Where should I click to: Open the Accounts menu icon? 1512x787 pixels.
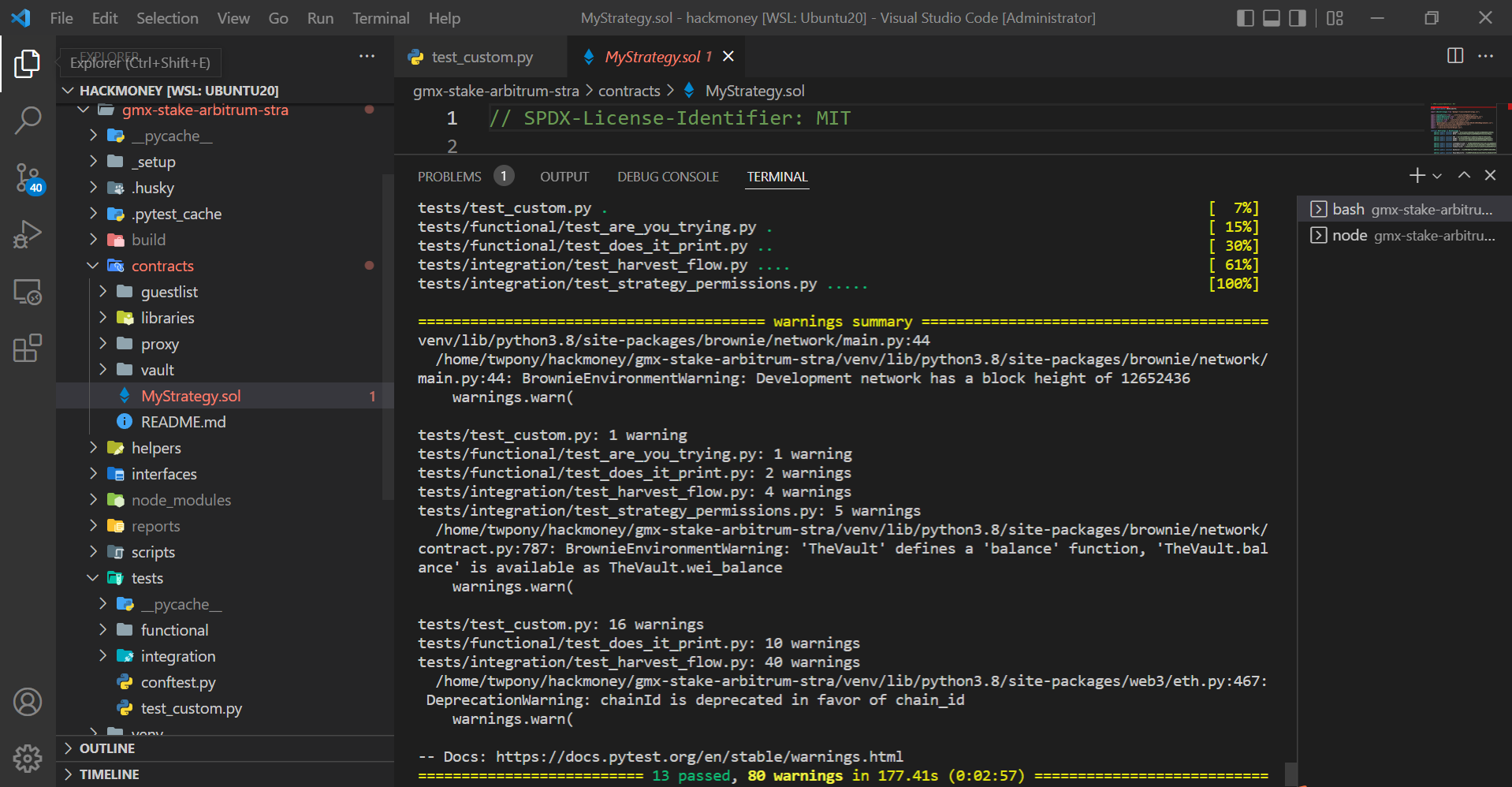(28, 702)
